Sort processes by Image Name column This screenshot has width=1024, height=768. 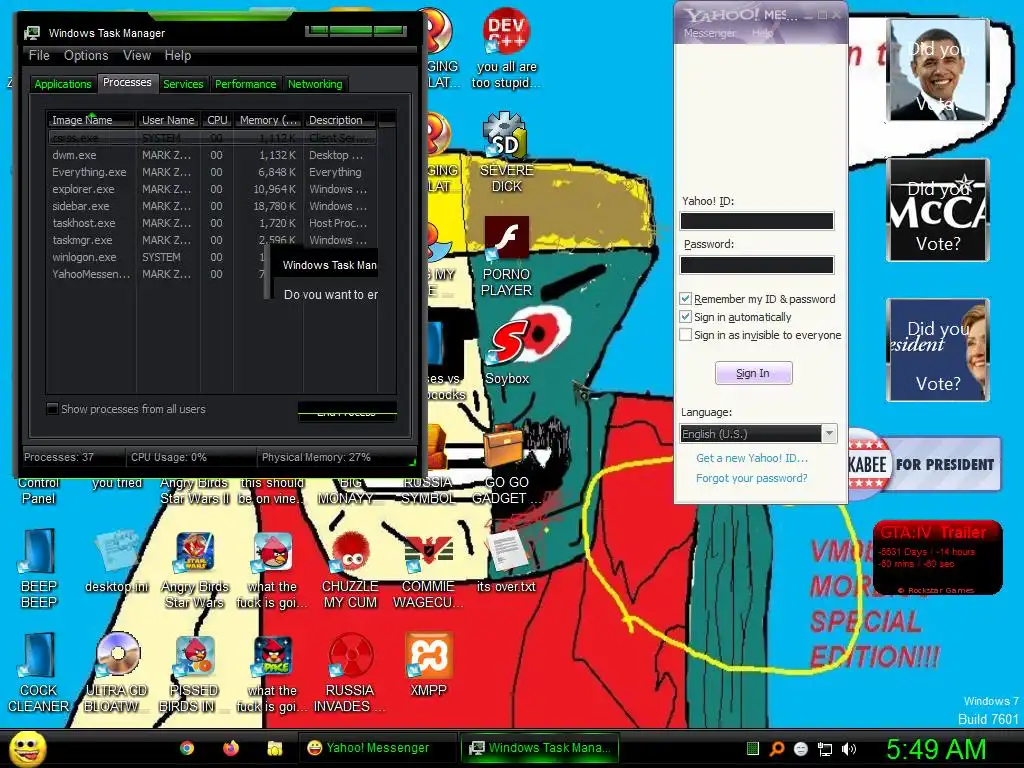point(91,120)
